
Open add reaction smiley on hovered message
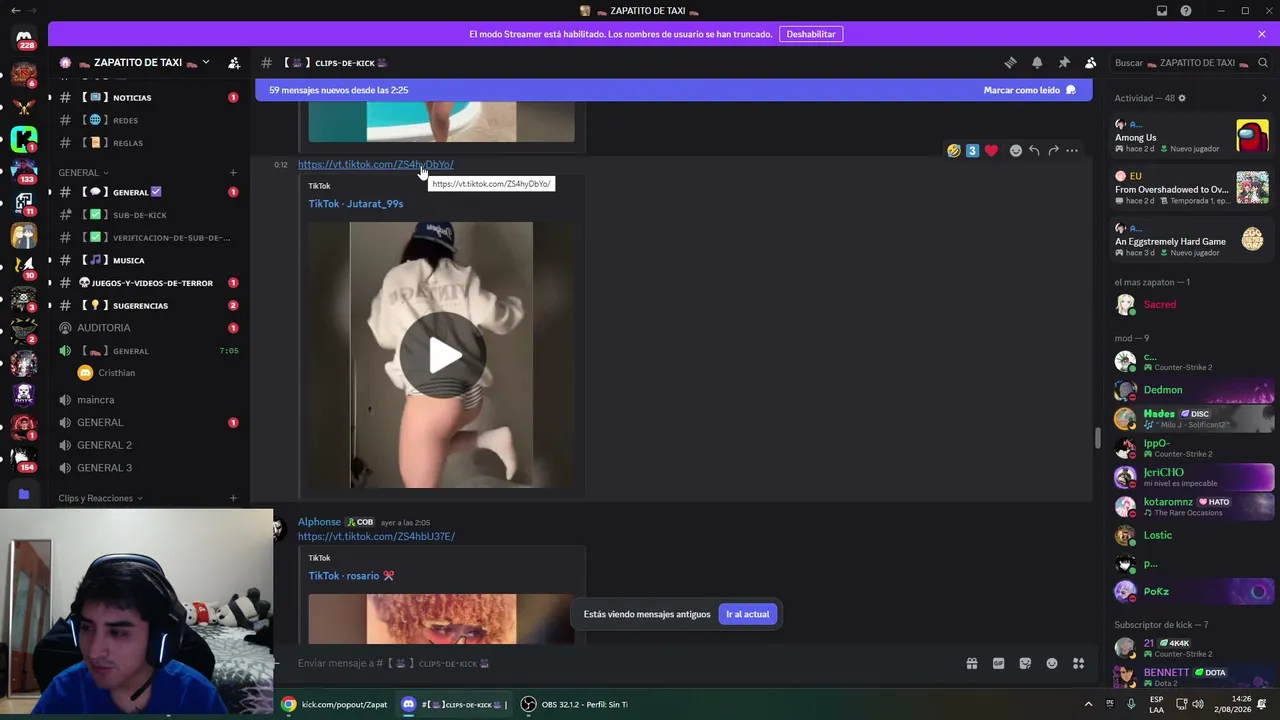[x=1016, y=151]
